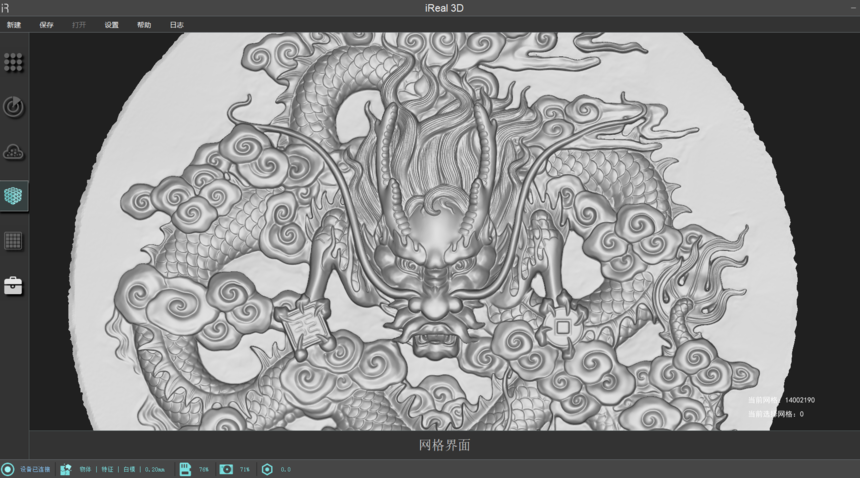
Task: Click the 0.0 value in status bar
Action: click(x=286, y=469)
